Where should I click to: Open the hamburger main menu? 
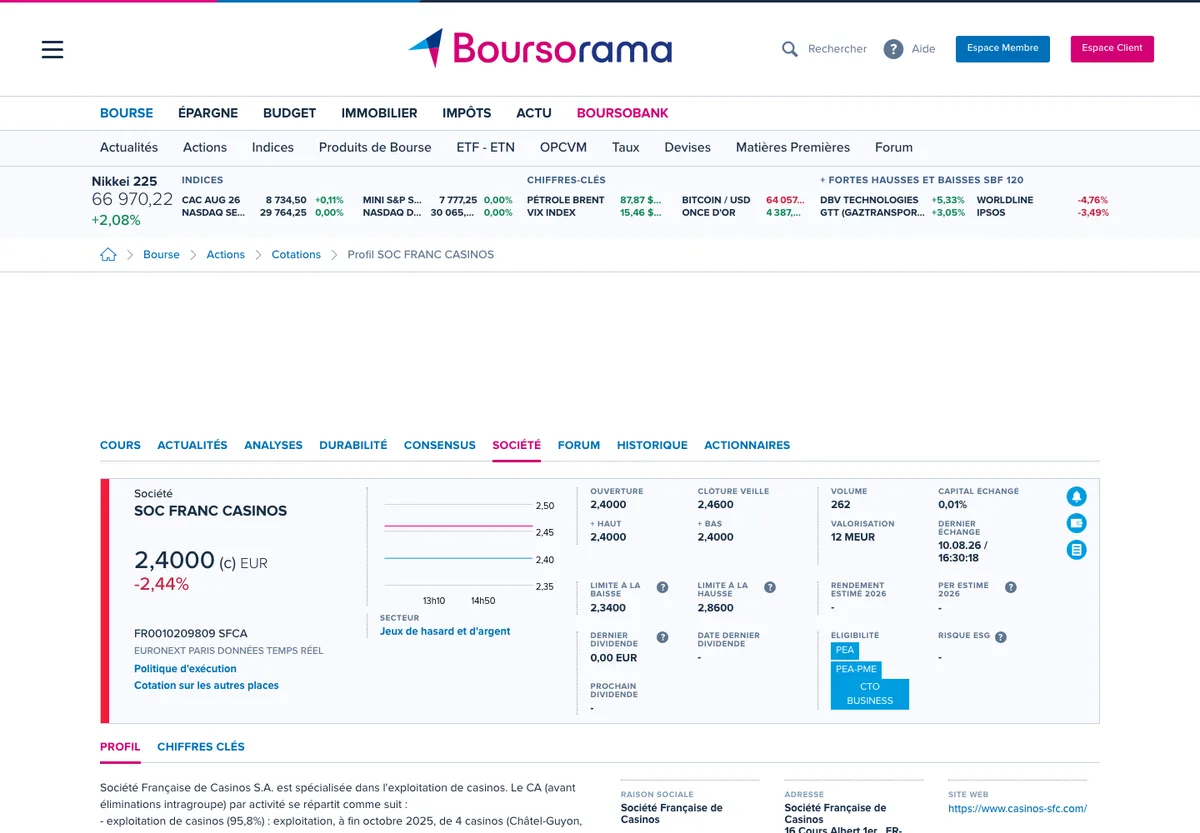pyautogui.click(x=52, y=49)
